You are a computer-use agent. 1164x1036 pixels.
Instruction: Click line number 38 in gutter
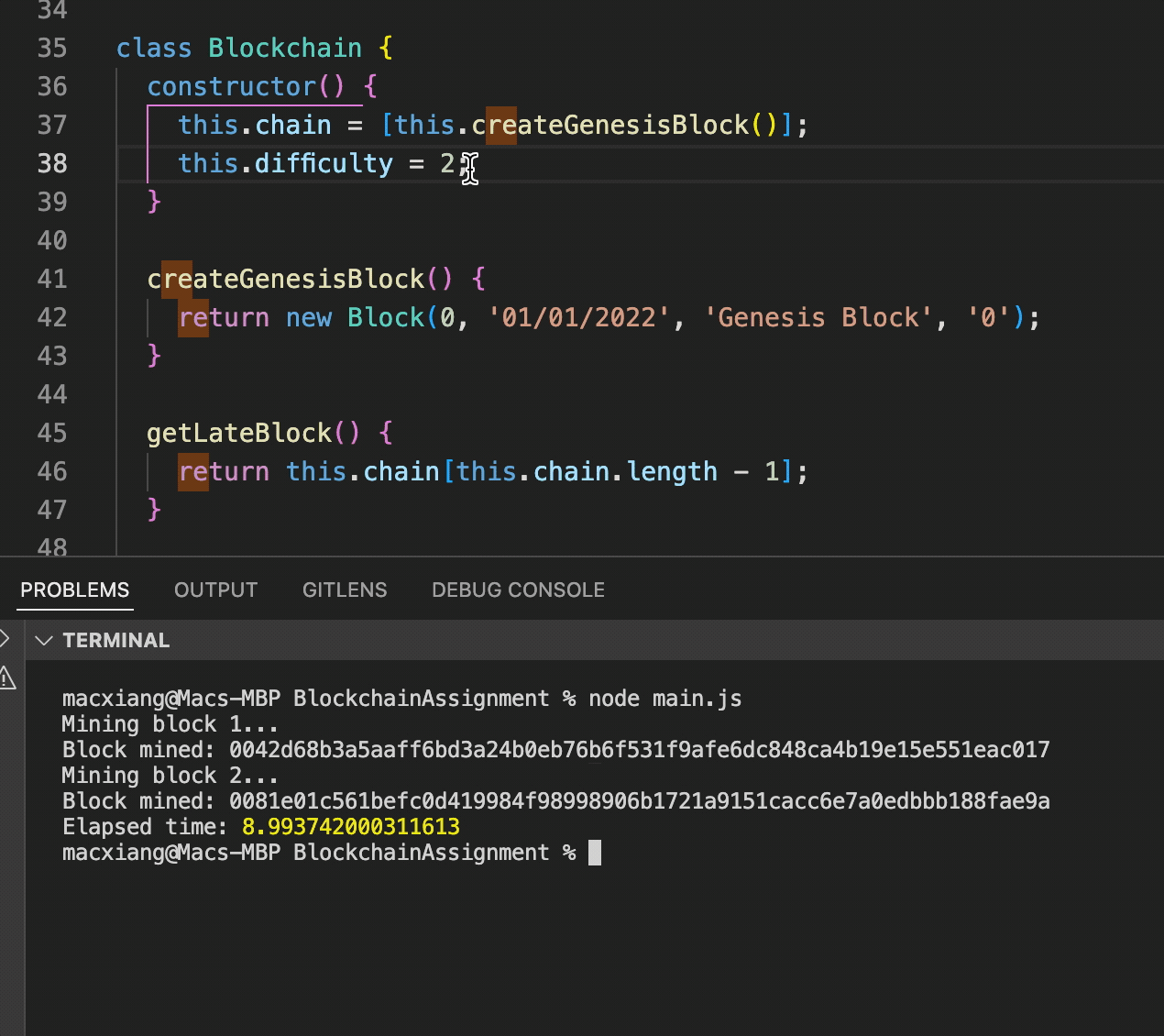click(52, 163)
